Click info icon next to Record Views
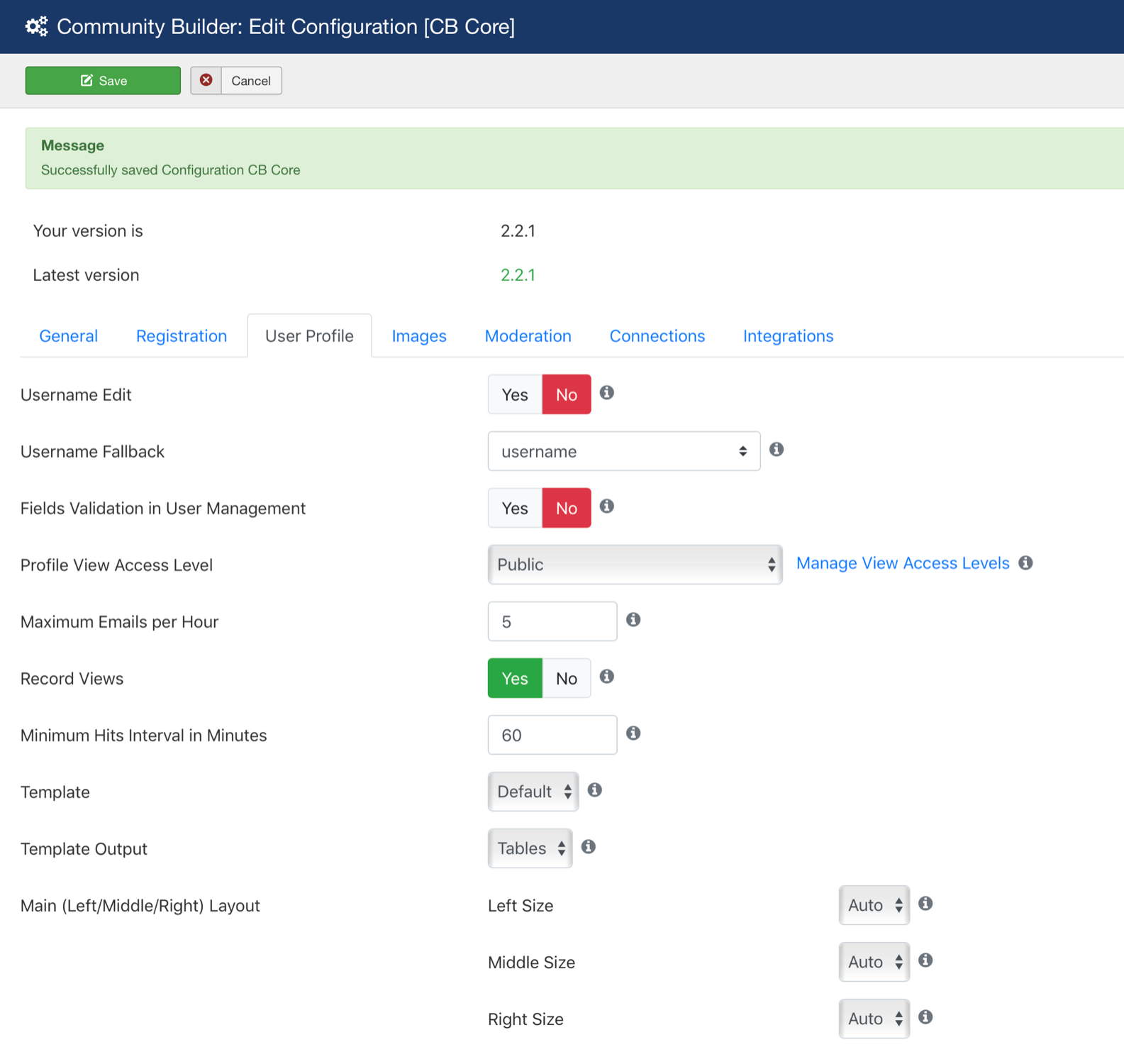Screen dimensions: 1124x1064 (x=607, y=676)
